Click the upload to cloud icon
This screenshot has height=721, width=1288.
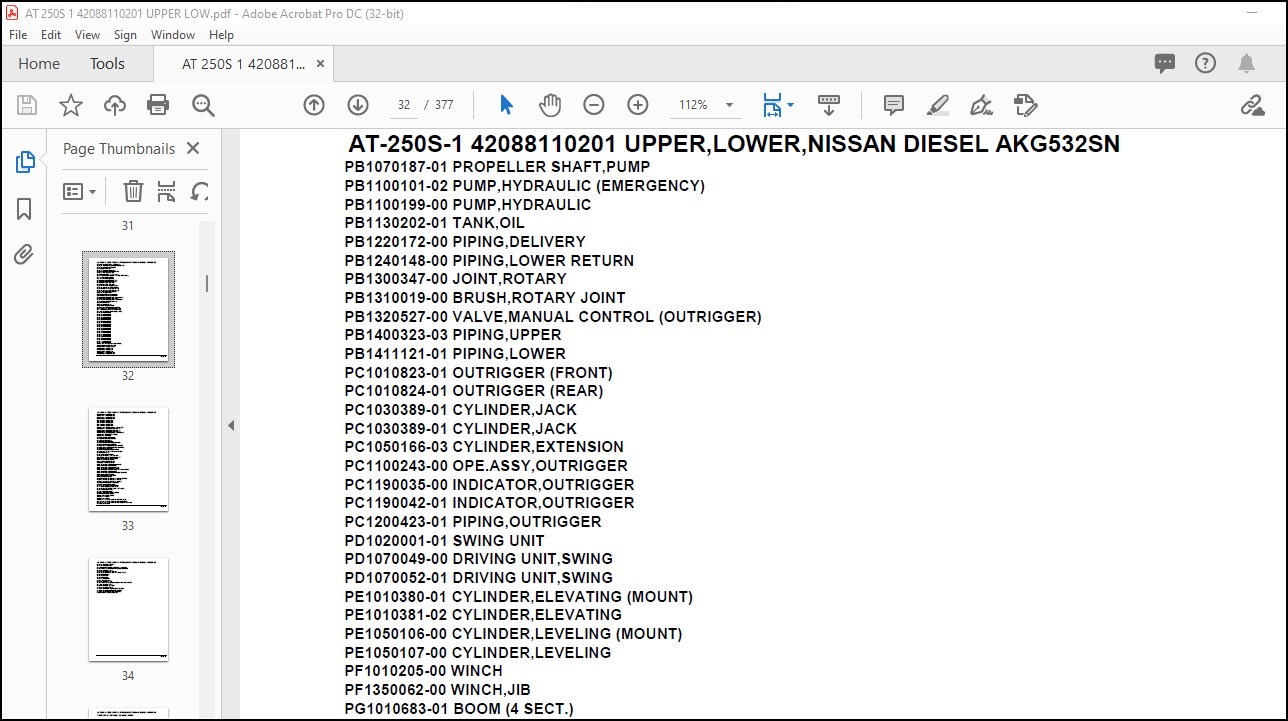click(x=115, y=105)
